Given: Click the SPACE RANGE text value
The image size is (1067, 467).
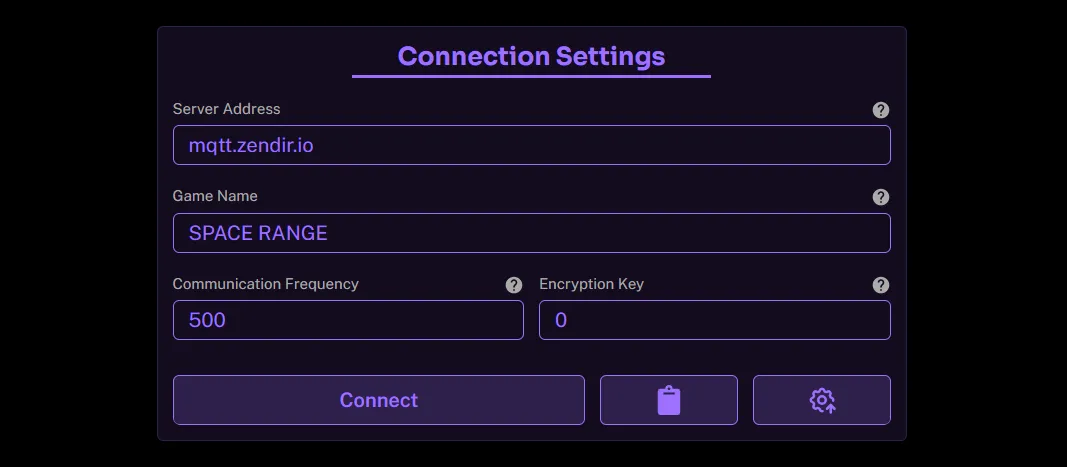Looking at the screenshot, I should pyautogui.click(x=258, y=233).
